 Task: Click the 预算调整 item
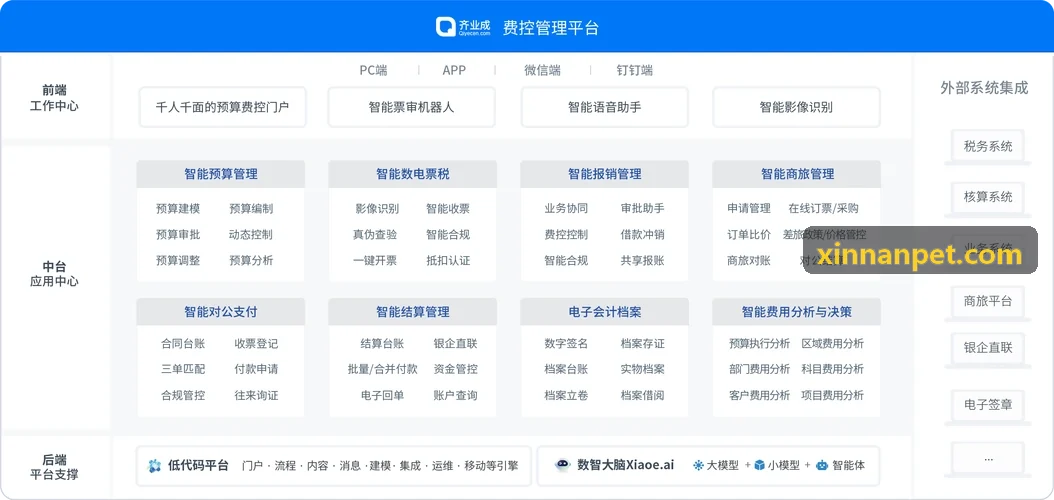click(178, 261)
